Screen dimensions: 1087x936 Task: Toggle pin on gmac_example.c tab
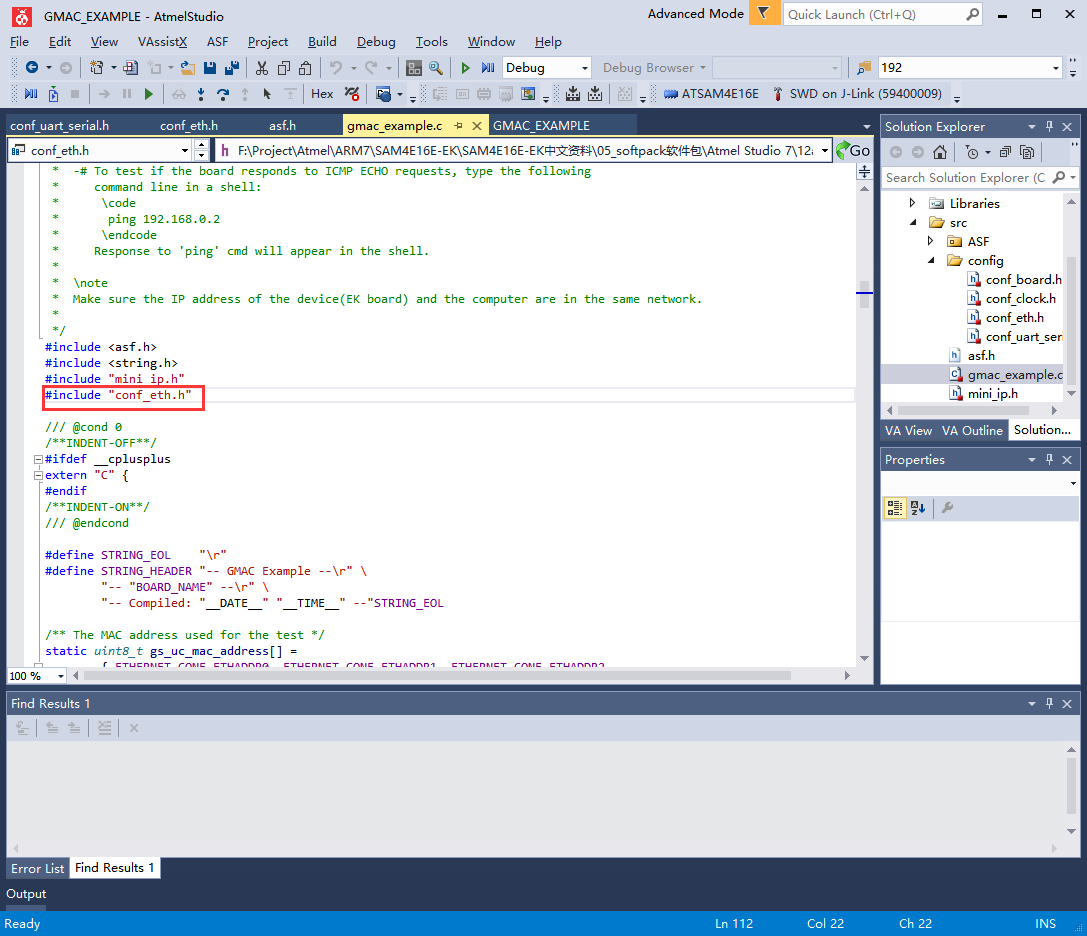(x=458, y=125)
